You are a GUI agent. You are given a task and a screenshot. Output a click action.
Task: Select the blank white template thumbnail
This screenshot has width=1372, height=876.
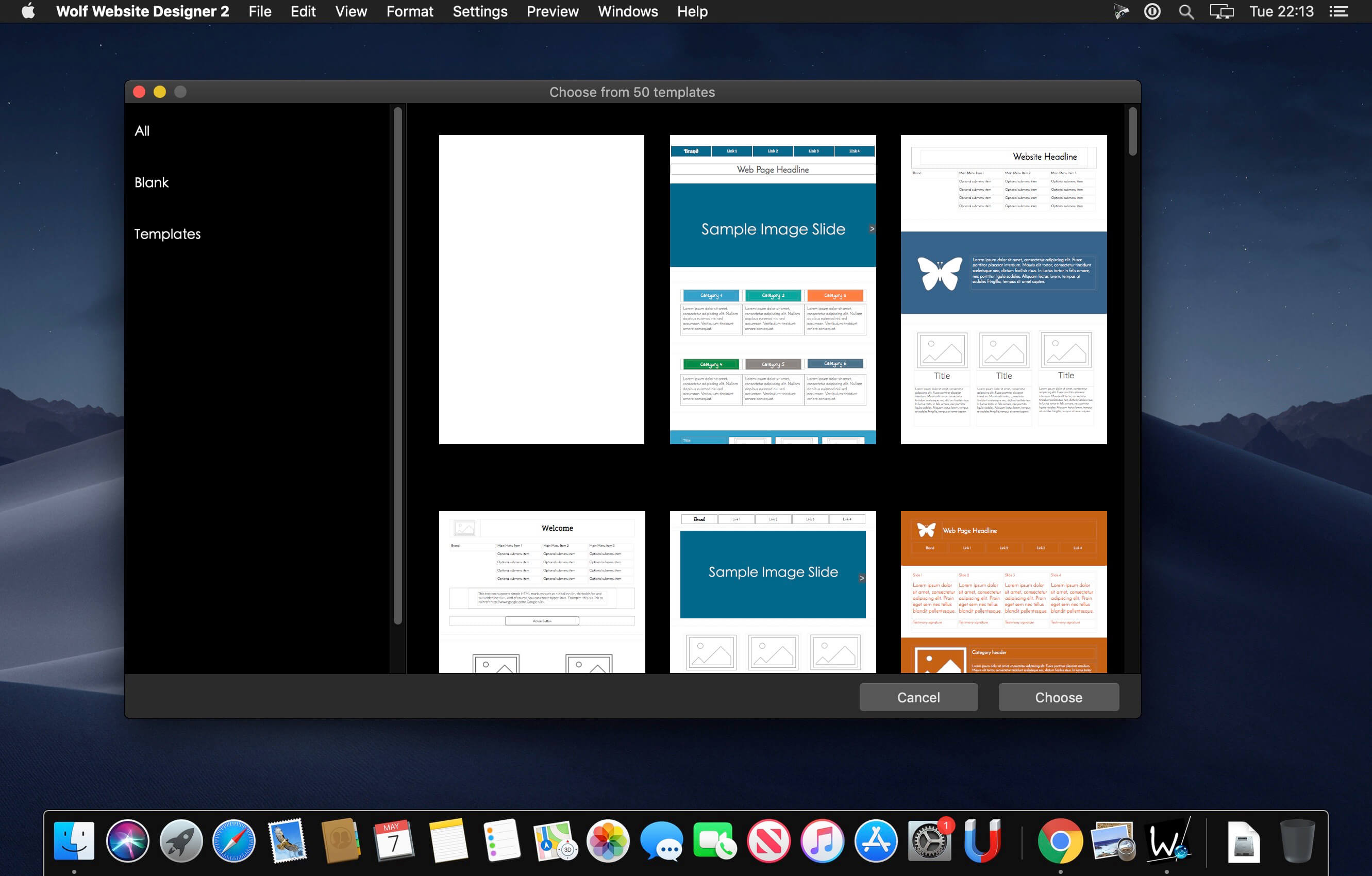(x=541, y=290)
